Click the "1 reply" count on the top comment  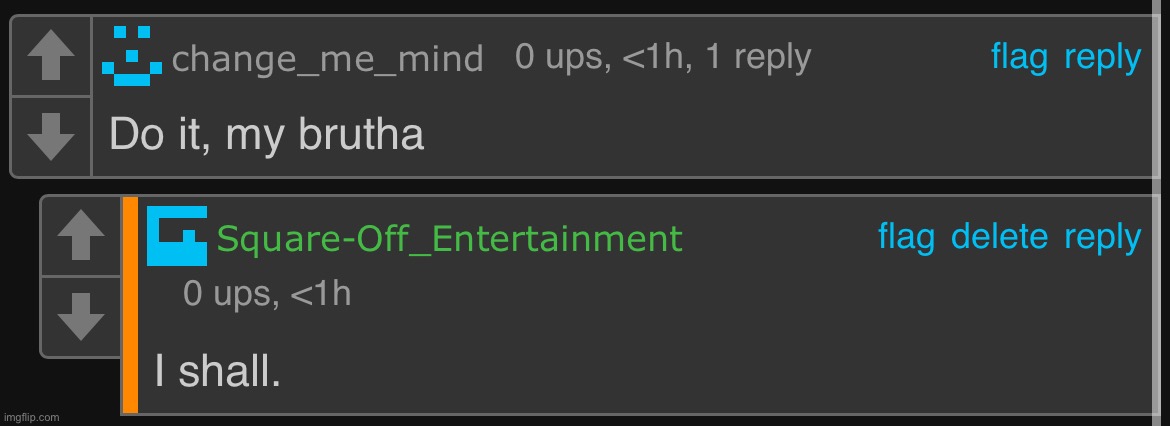(x=758, y=58)
